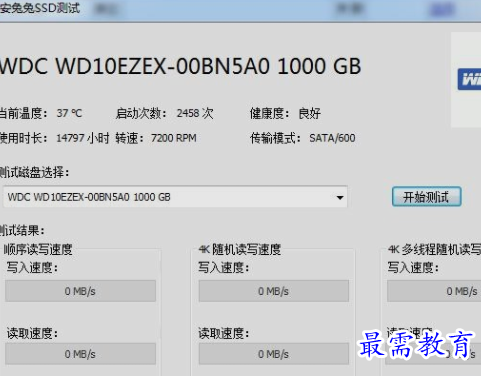Click the 顺序读写速度 group label

coord(38,249)
